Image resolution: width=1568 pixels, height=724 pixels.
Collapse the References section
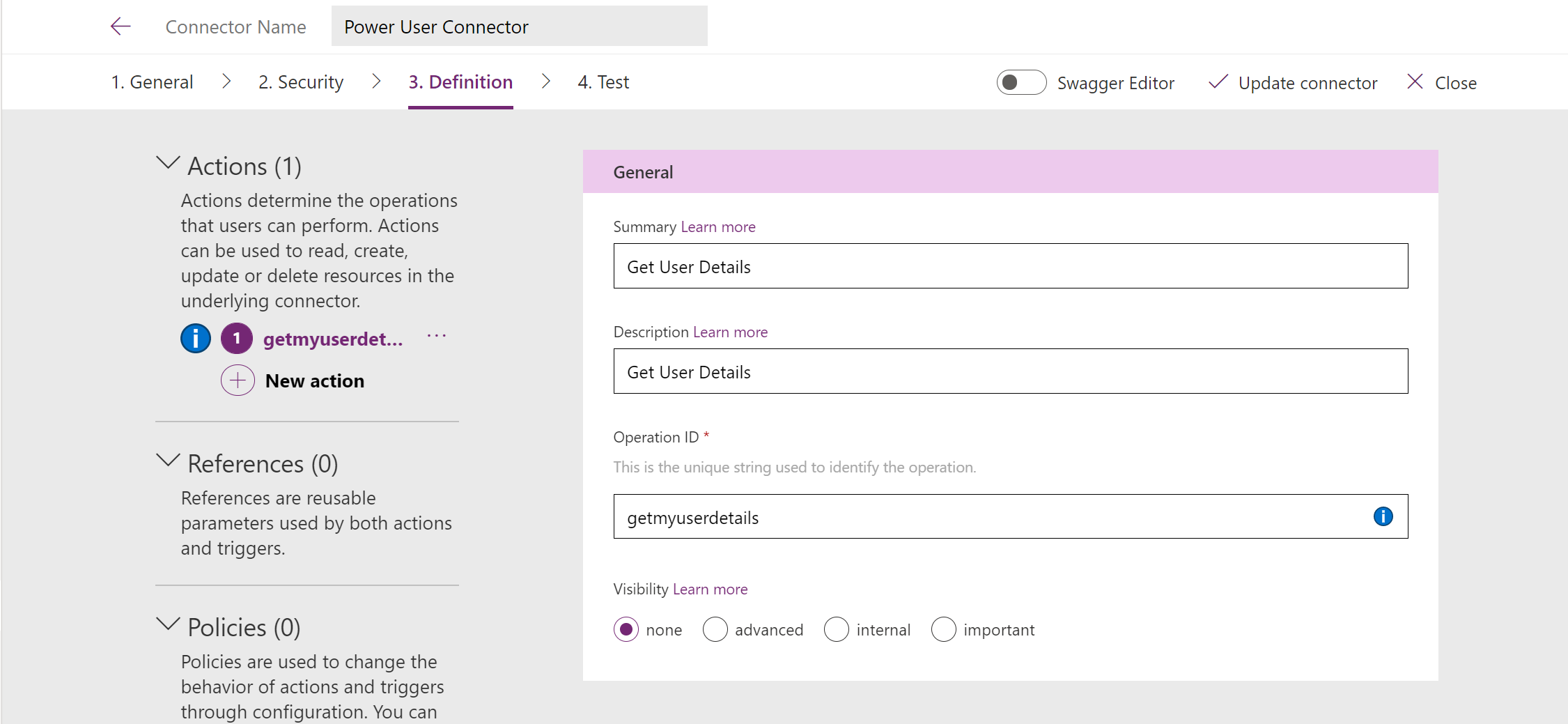pyautogui.click(x=168, y=461)
